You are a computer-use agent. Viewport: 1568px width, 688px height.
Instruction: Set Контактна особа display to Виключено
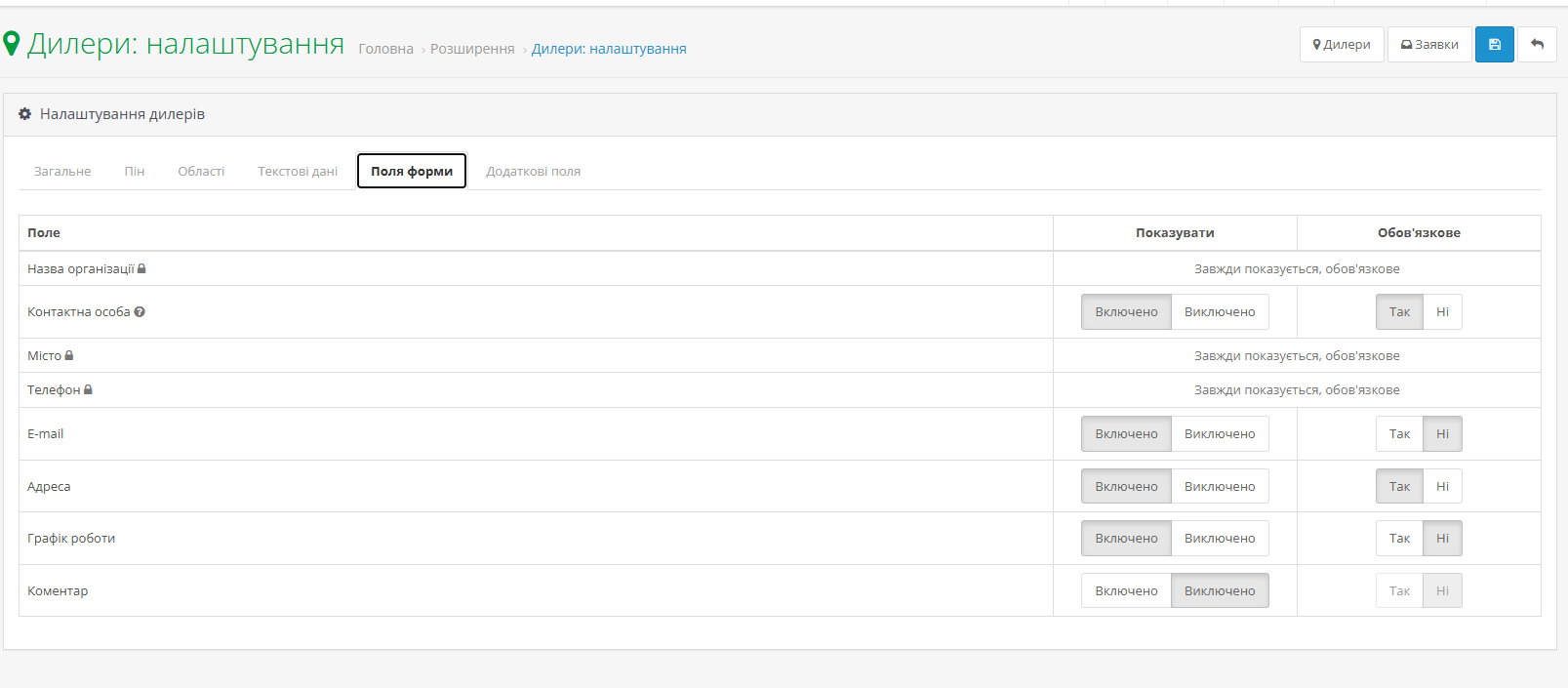1220,312
